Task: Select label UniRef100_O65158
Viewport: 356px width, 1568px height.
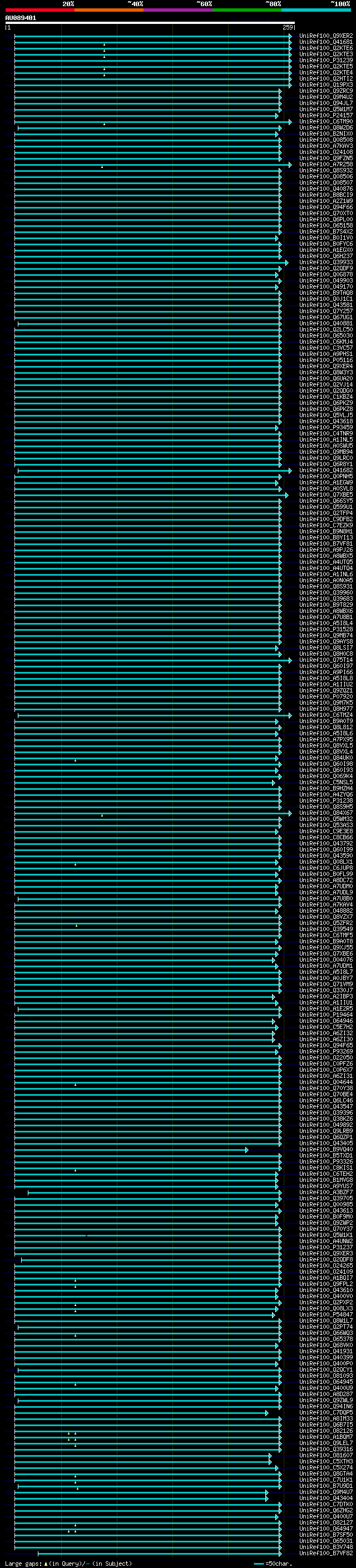Action: pyautogui.click(x=326, y=226)
